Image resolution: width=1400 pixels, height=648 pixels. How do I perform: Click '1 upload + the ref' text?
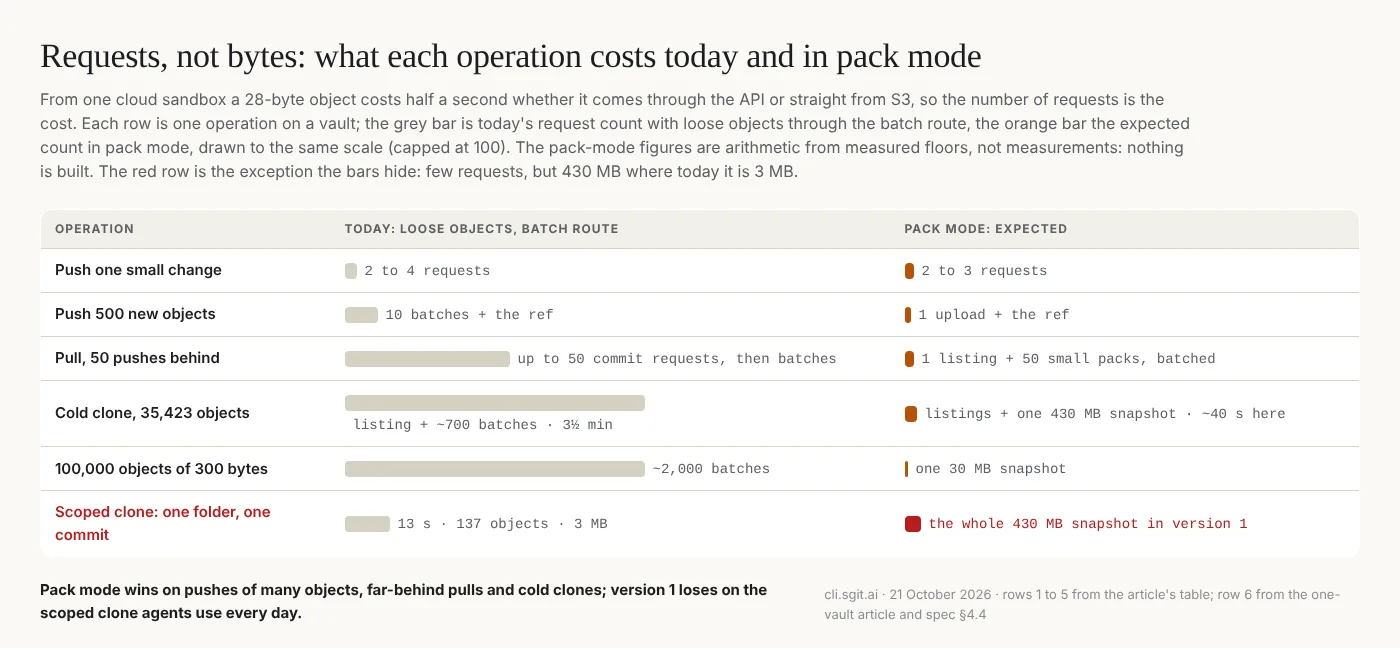coord(994,315)
